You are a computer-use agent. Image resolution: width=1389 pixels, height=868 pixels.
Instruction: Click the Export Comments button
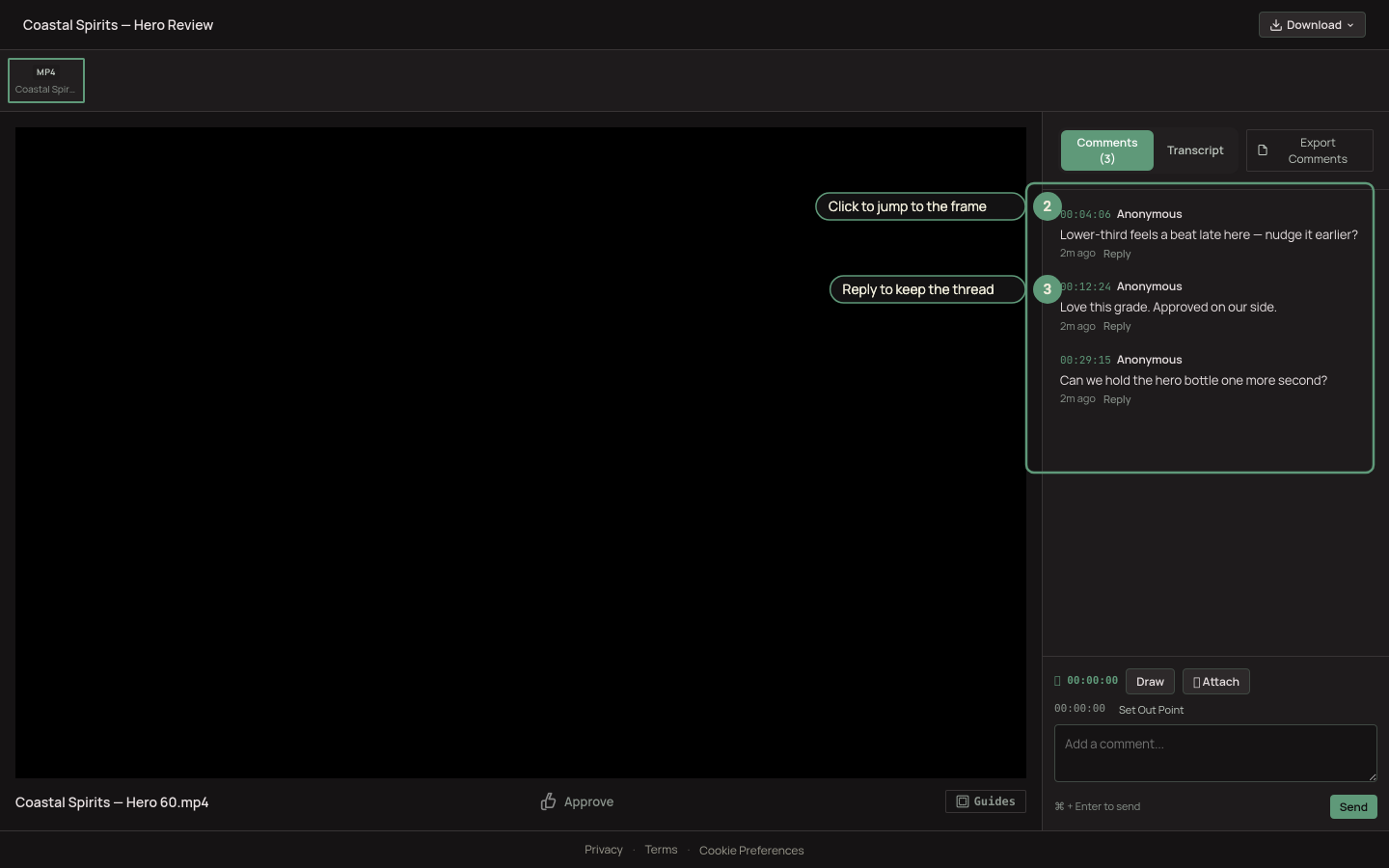click(x=1309, y=150)
